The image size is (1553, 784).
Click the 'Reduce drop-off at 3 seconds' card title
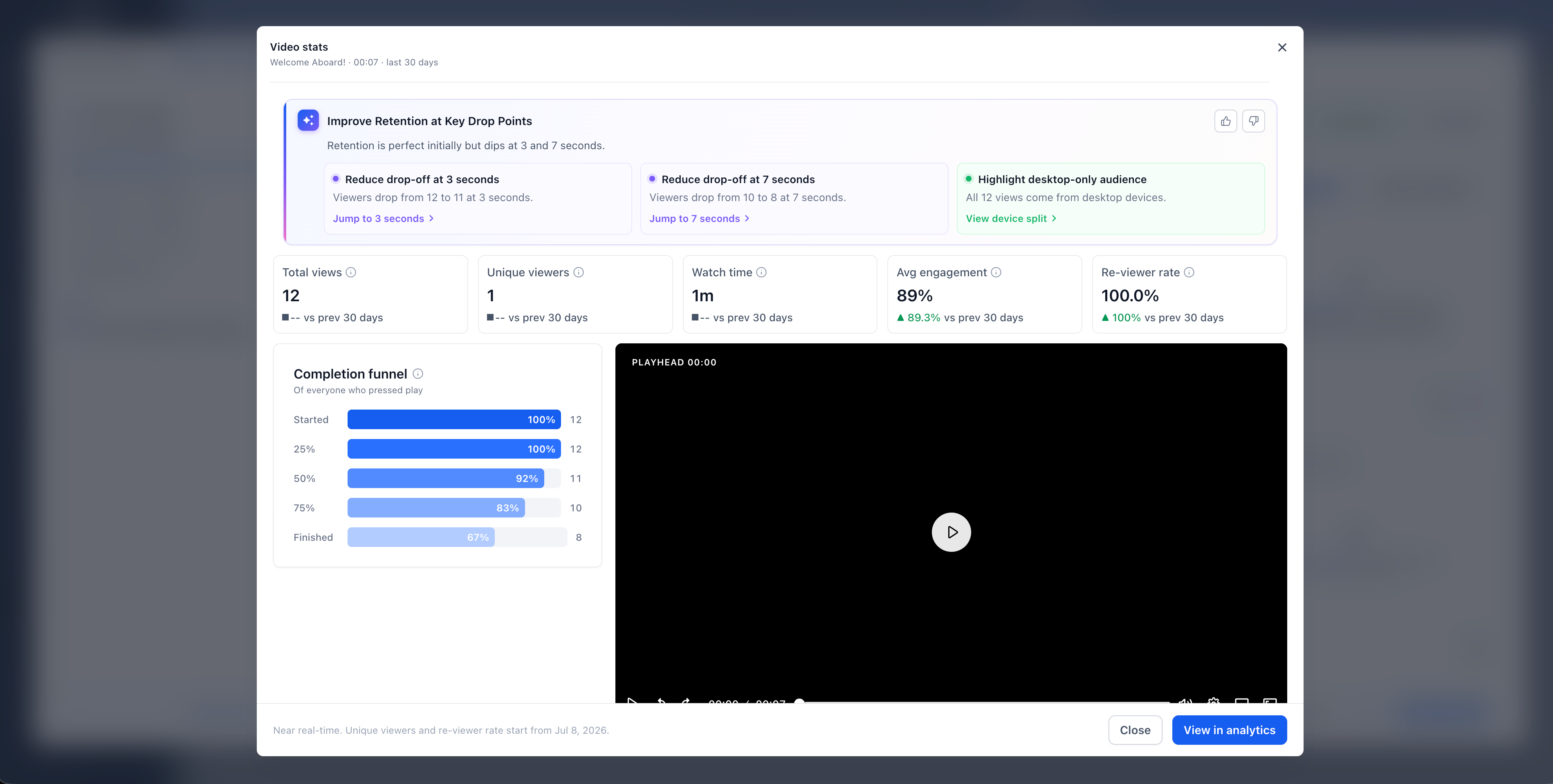[x=422, y=179]
